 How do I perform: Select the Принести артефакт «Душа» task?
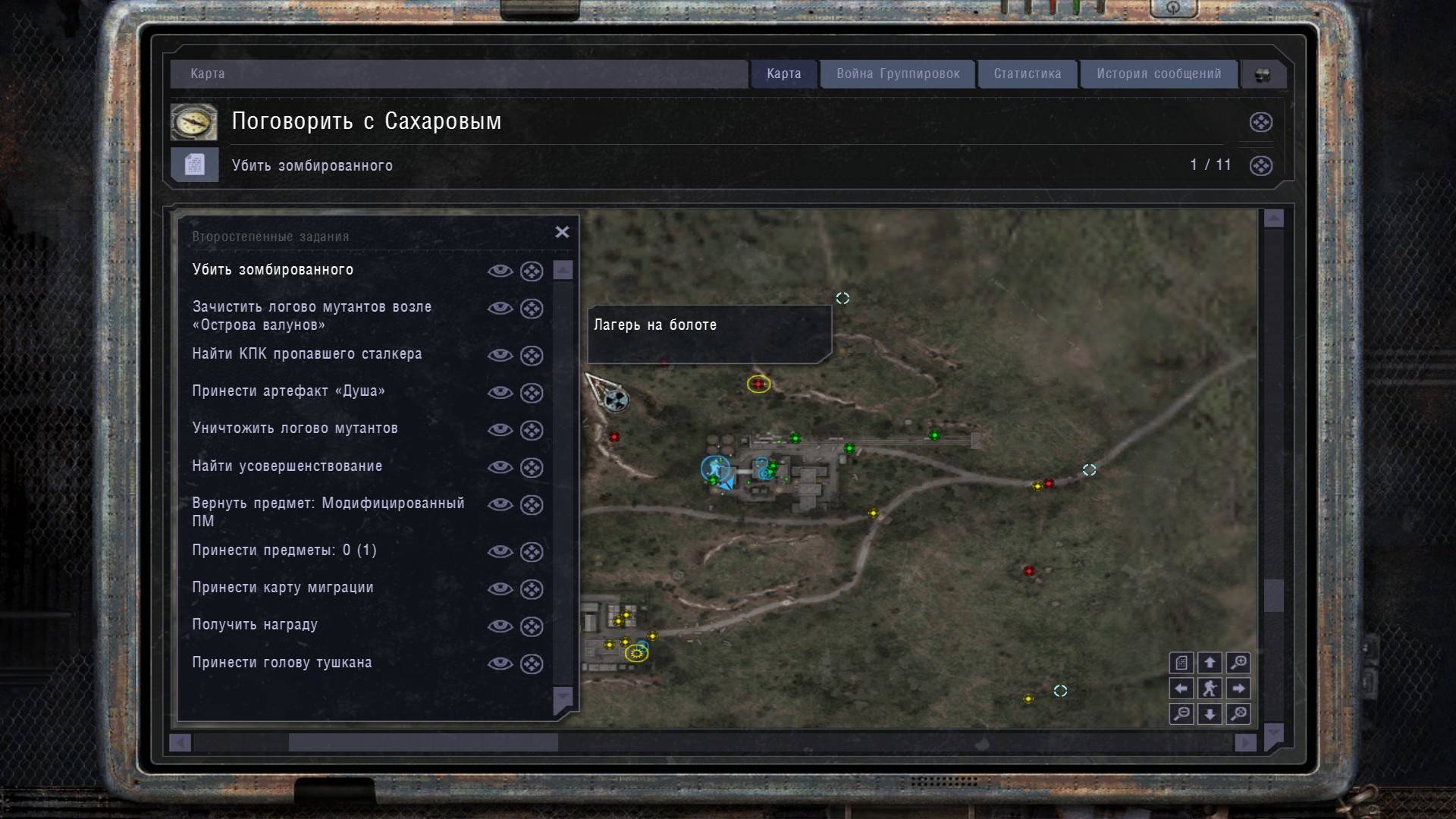(288, 391)
